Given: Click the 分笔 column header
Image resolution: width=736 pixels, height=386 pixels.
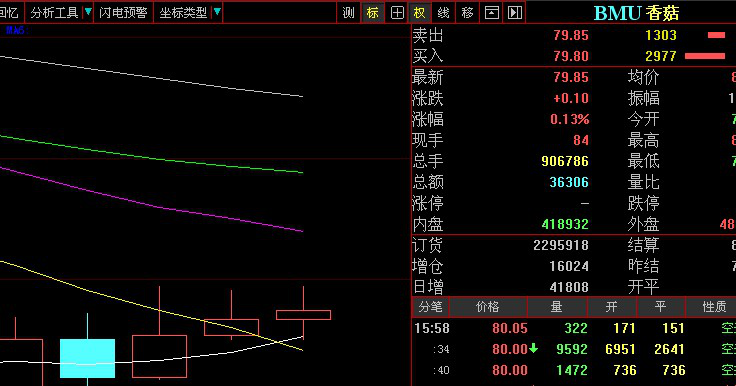Looking at the screenshot, I should 431,307.
